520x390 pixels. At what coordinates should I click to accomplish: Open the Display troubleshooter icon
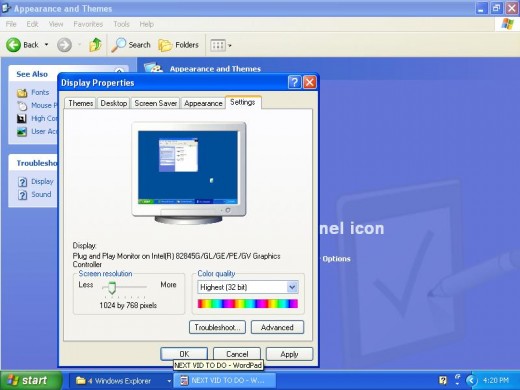pos(22,182)
